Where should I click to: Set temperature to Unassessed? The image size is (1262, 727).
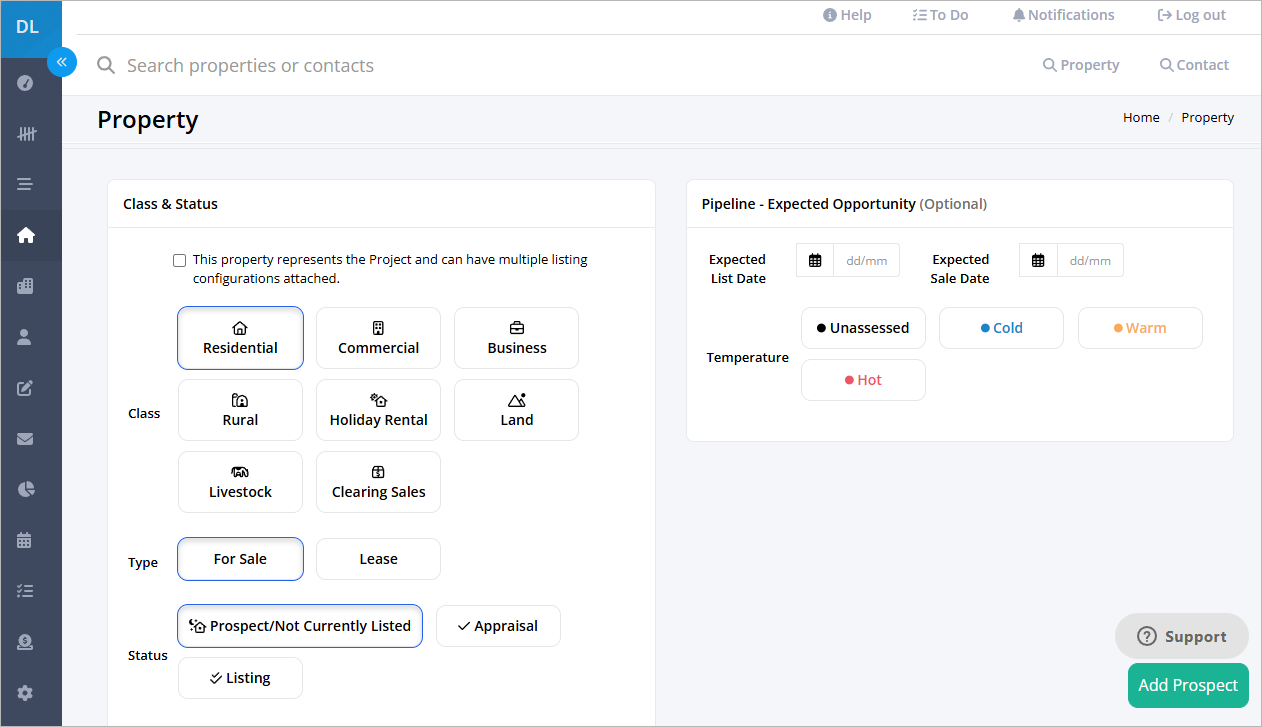point(863,328)
